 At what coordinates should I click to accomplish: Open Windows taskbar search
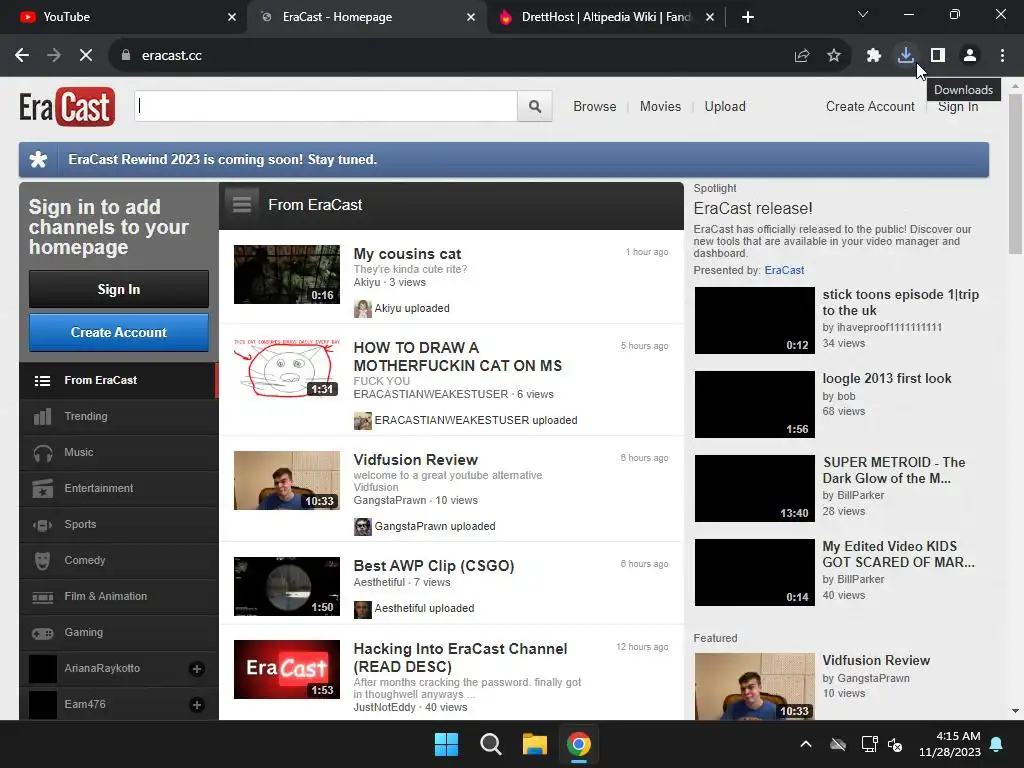tap(490, 744)
